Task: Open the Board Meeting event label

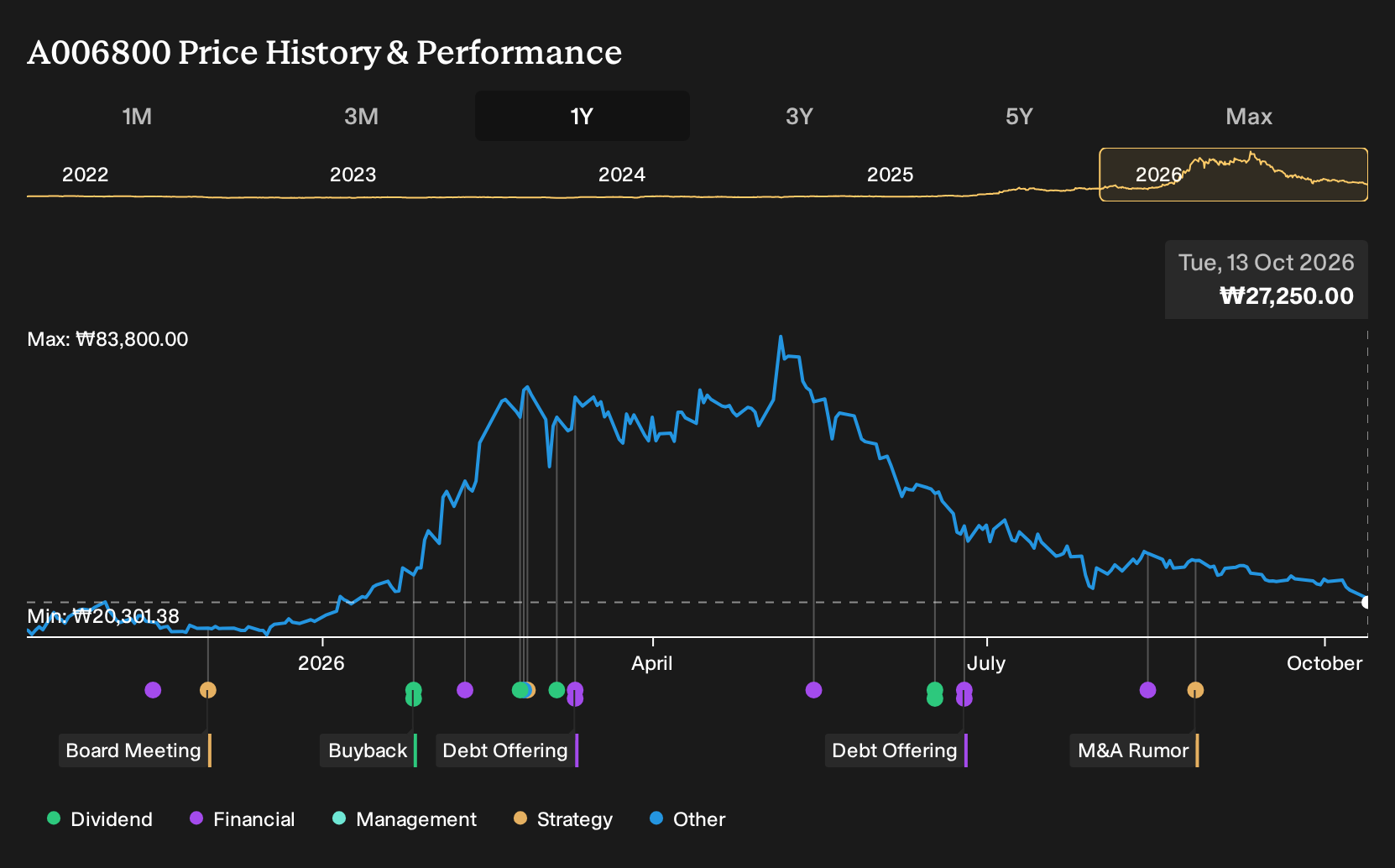Action: (134, 750)
